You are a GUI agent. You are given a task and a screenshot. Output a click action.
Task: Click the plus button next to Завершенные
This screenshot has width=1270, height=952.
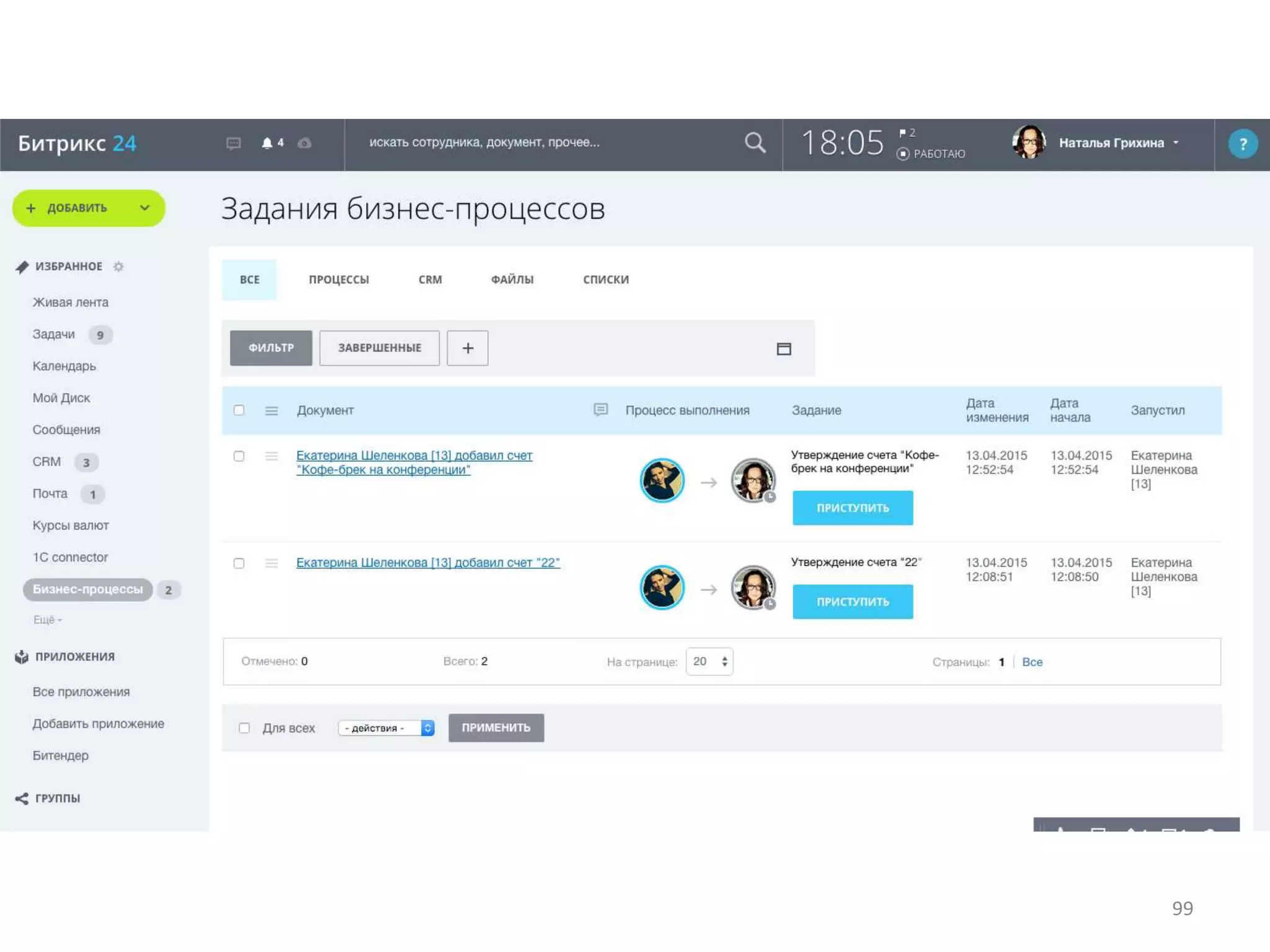pyautogui.click(x=468, y=348)
